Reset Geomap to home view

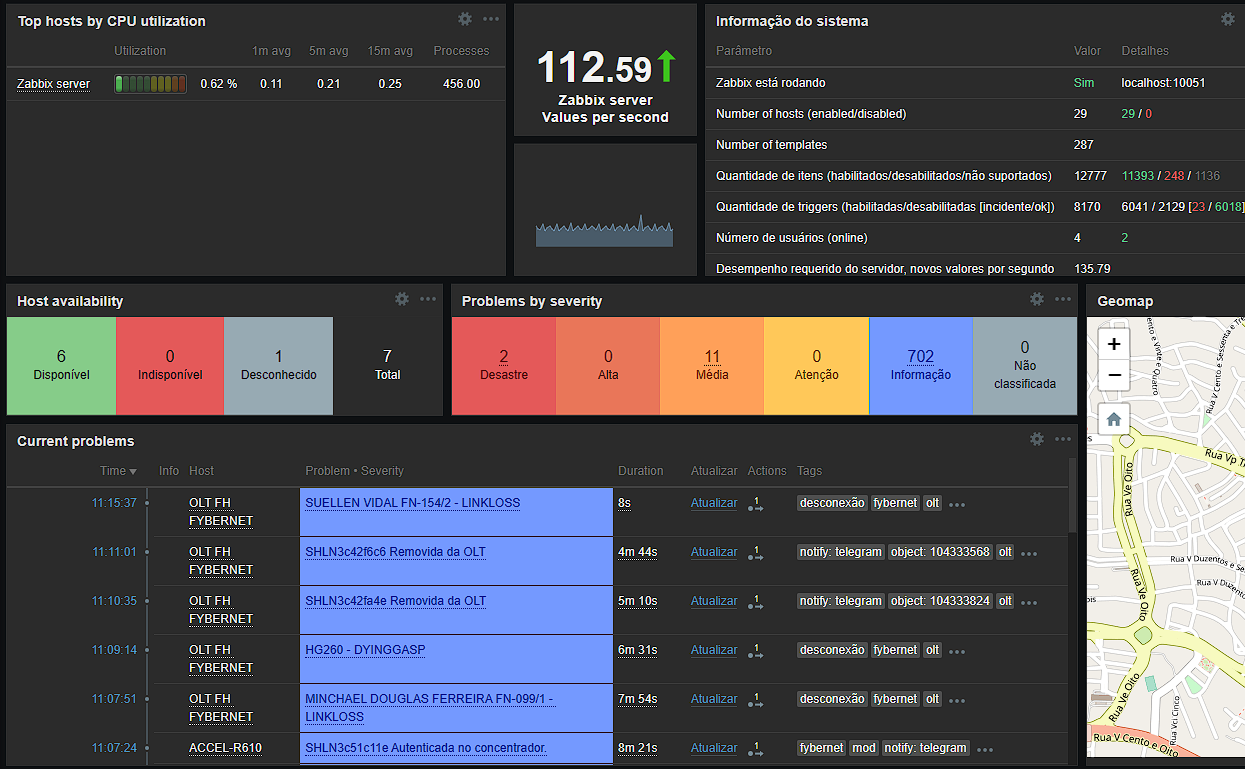pos(1114,420)
